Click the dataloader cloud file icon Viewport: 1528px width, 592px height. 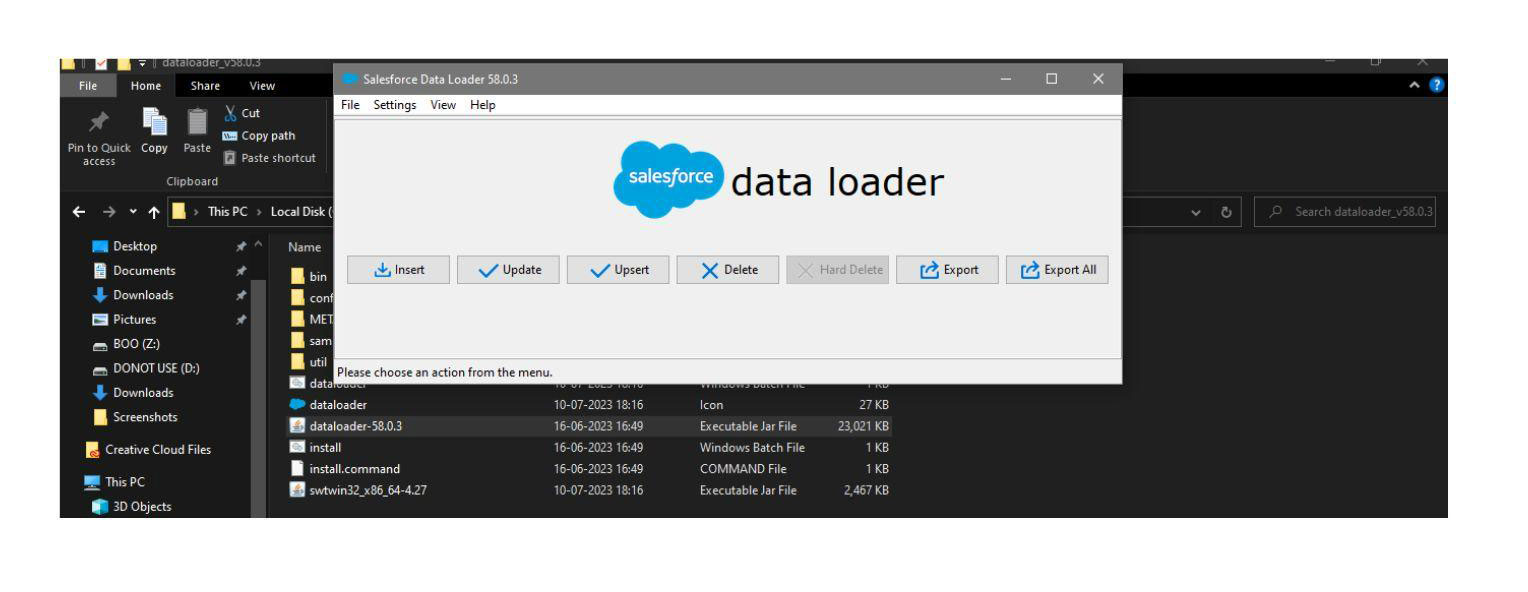(297, 405)
